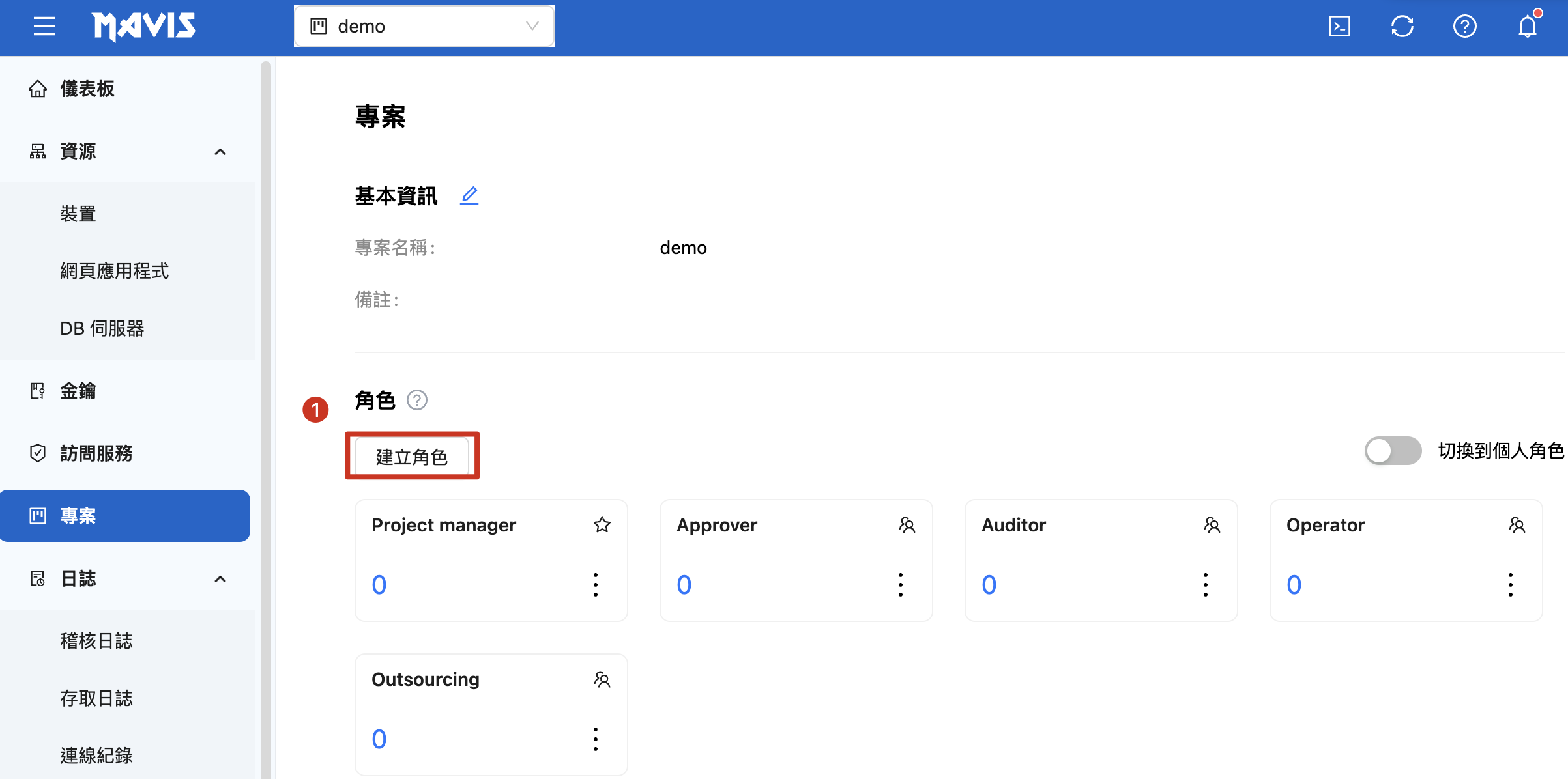Open Auditor card three-dot menu
This screenshot has width=1568, height=779.
pos(1205,585)
